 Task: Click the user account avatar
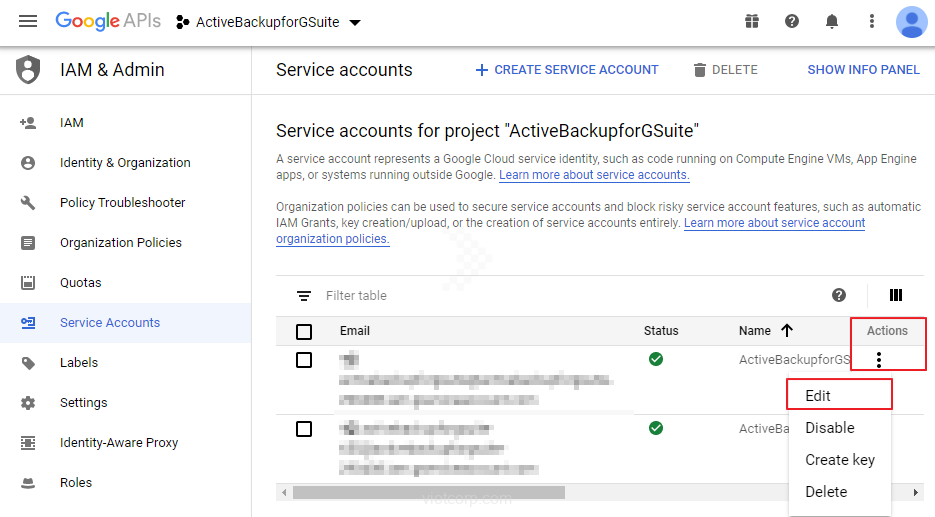pos(911,22)
